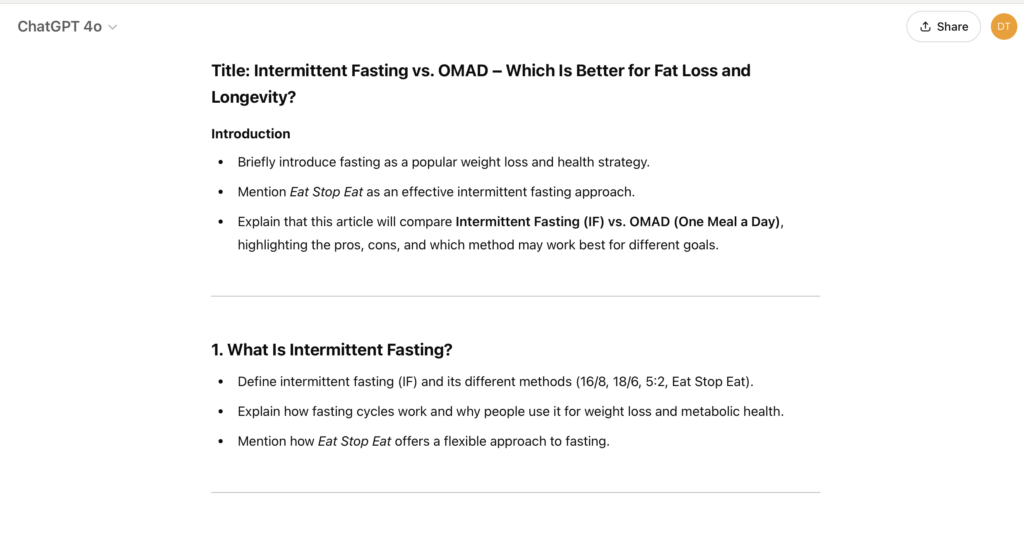The height and width of the screenshot is (536, 1024).
Task: Click the divider line below section one
Action: click(x=515, y=493)
